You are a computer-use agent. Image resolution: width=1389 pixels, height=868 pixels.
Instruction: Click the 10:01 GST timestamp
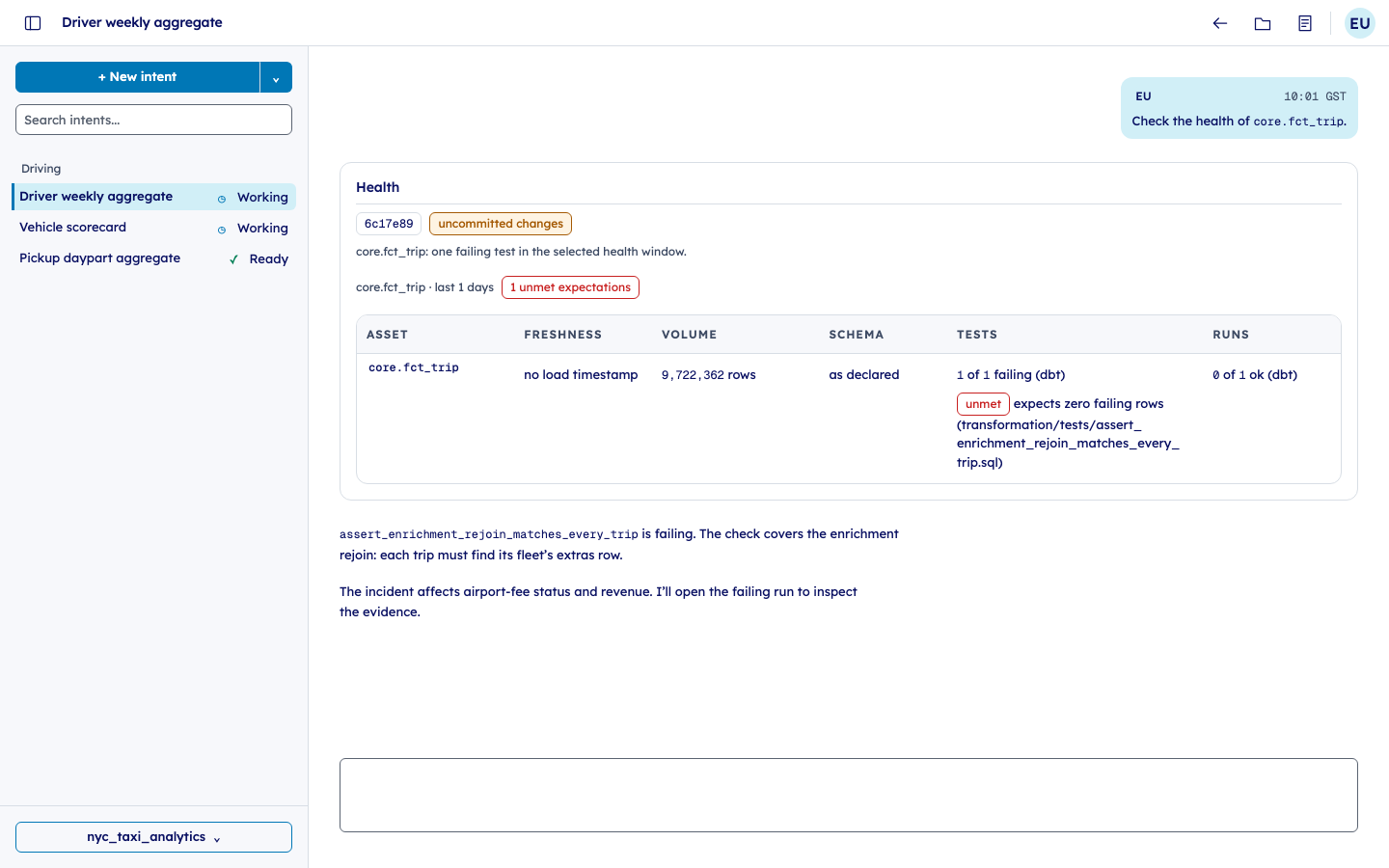click(x=1315, y=96)
